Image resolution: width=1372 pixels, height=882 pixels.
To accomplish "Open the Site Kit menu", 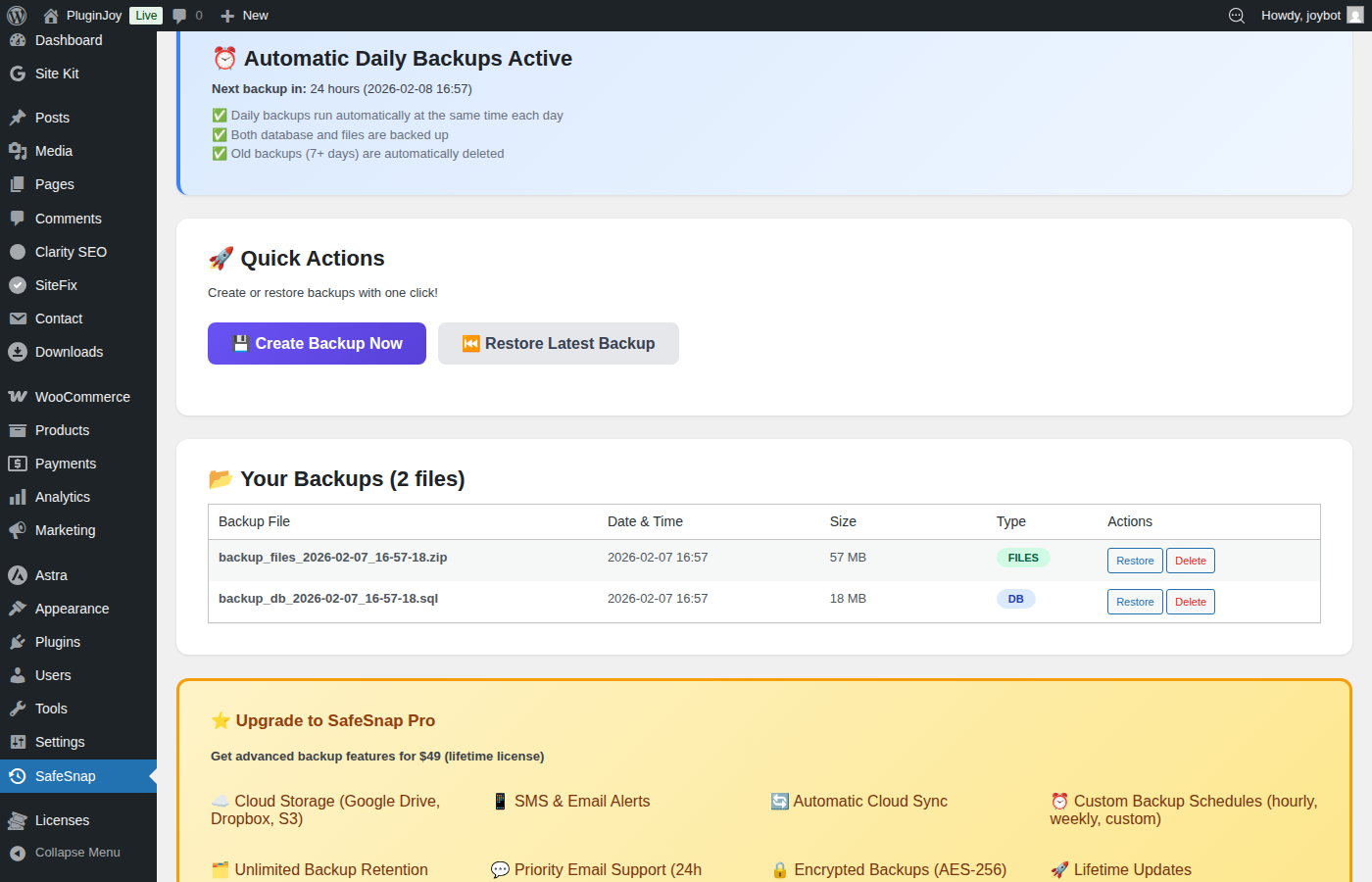I will click(57, 73).
